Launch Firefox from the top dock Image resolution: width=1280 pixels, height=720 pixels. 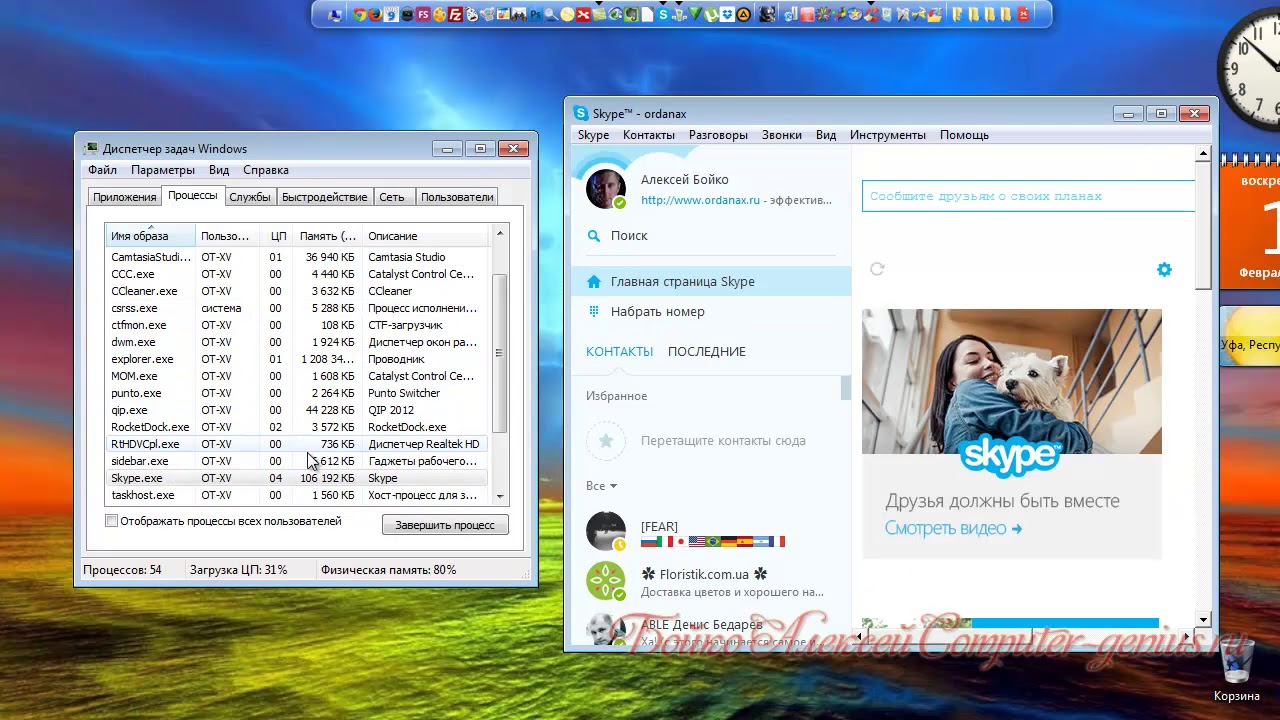click(375, 14)
